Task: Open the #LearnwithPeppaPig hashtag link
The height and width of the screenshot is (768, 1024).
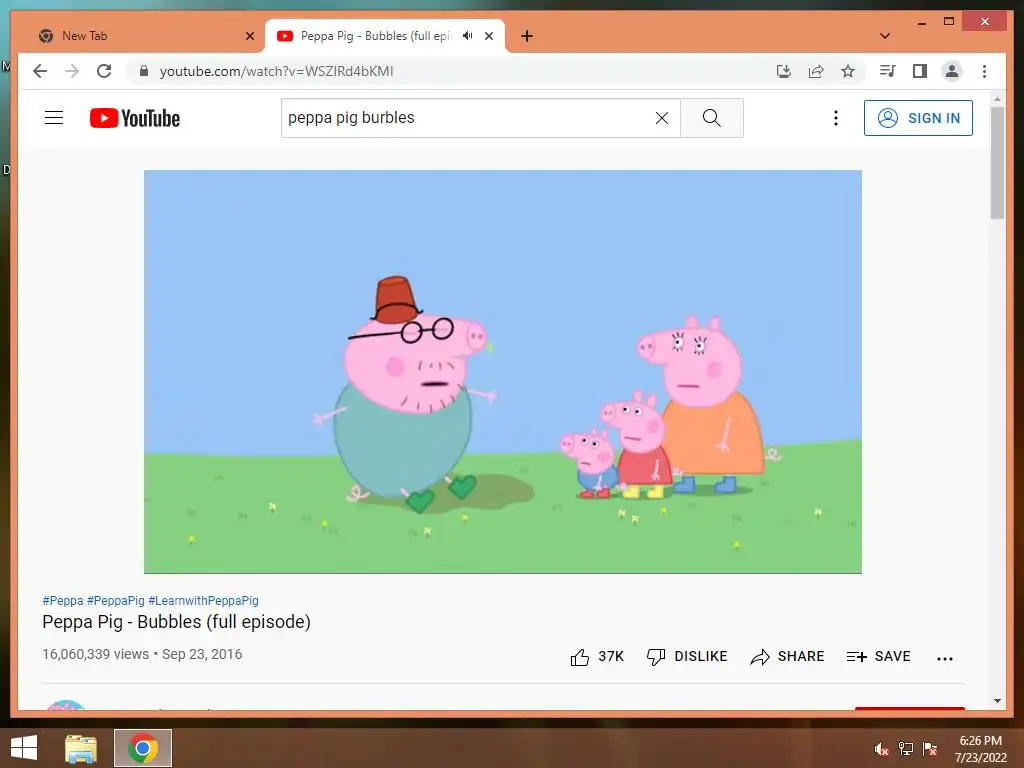Action: pyautogui.click(x=204, y=600)
